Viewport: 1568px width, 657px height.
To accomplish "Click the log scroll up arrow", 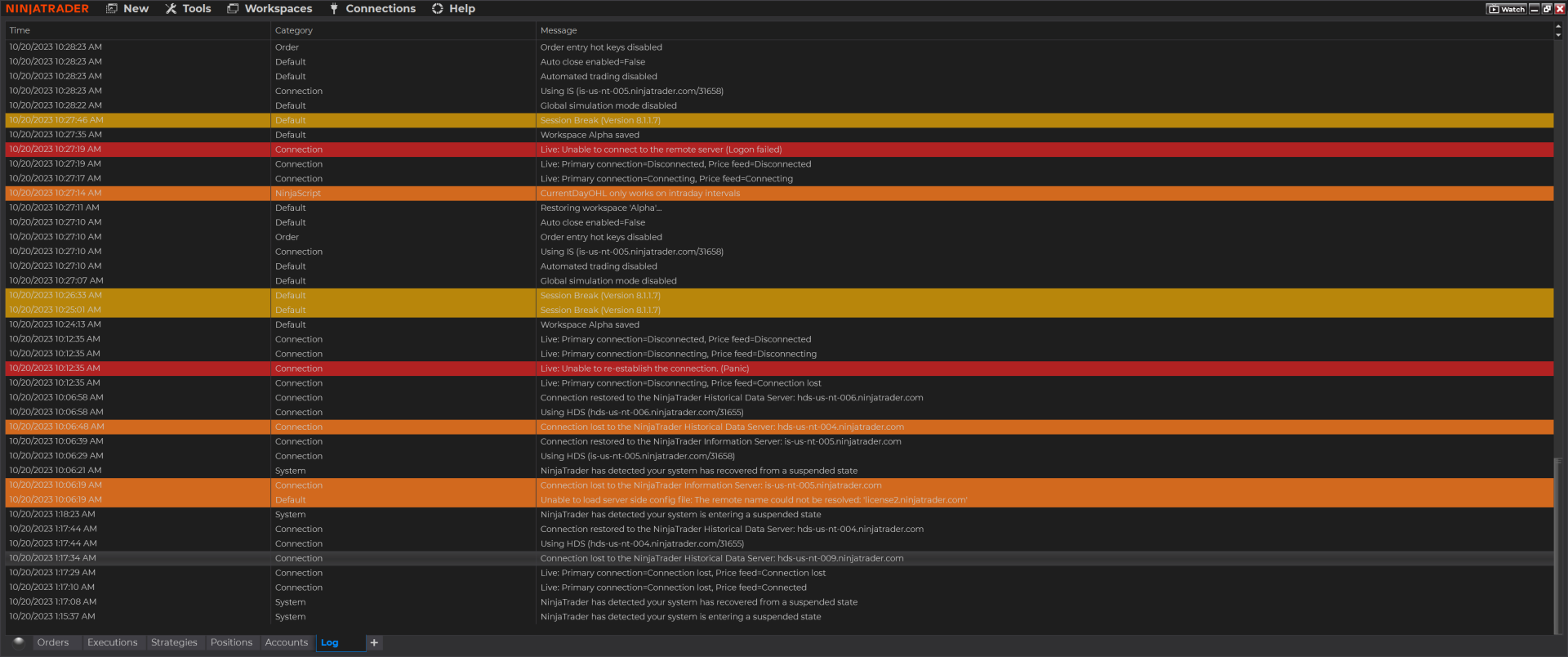I will coord(1558,27).
